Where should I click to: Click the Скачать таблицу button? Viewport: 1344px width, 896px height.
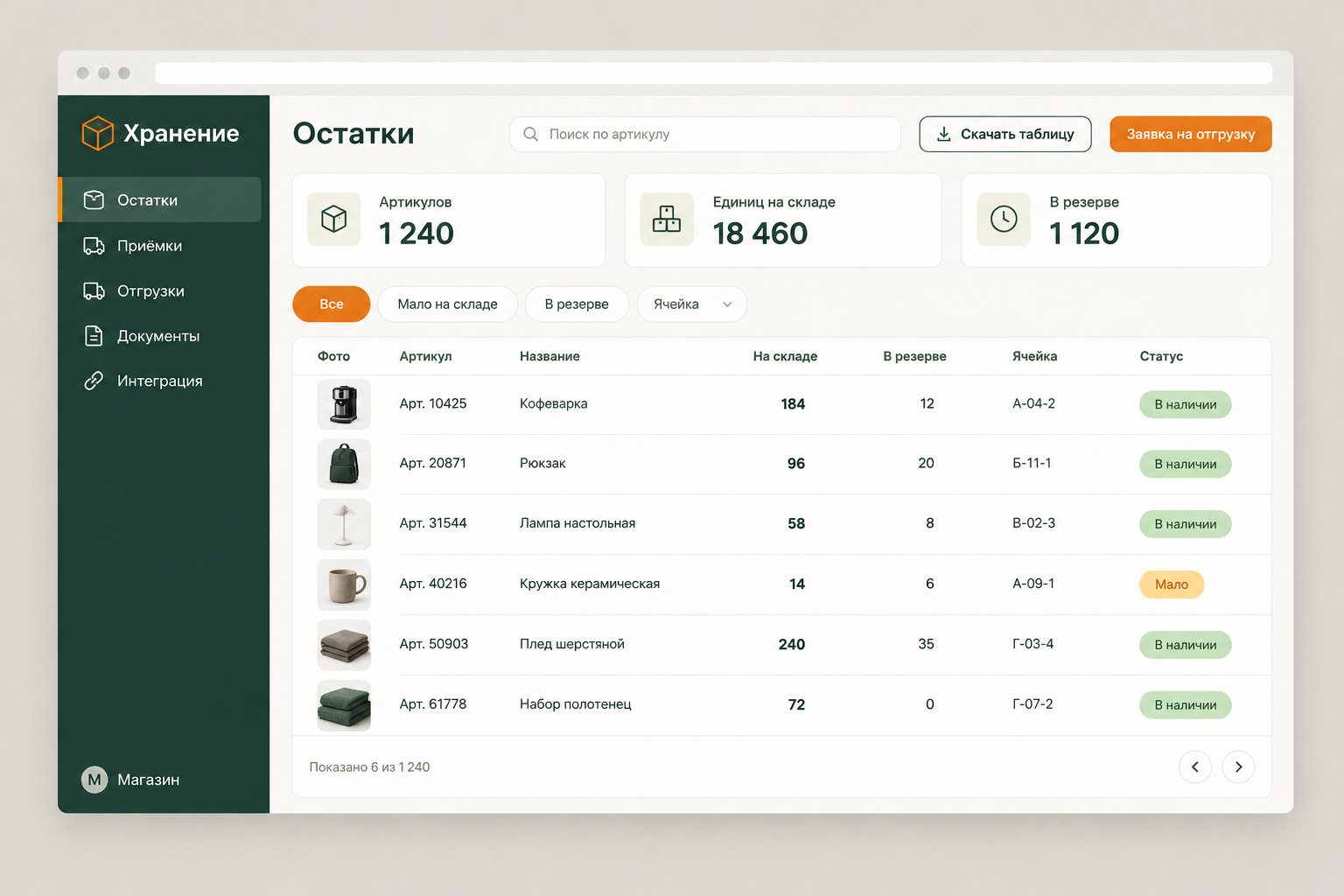[x=1005, y=134]
